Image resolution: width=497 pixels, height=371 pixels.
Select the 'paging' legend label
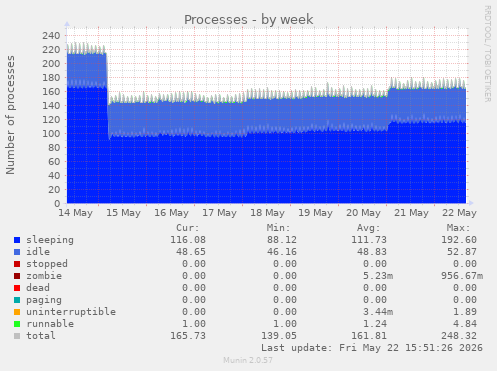(x=44, y=300)
